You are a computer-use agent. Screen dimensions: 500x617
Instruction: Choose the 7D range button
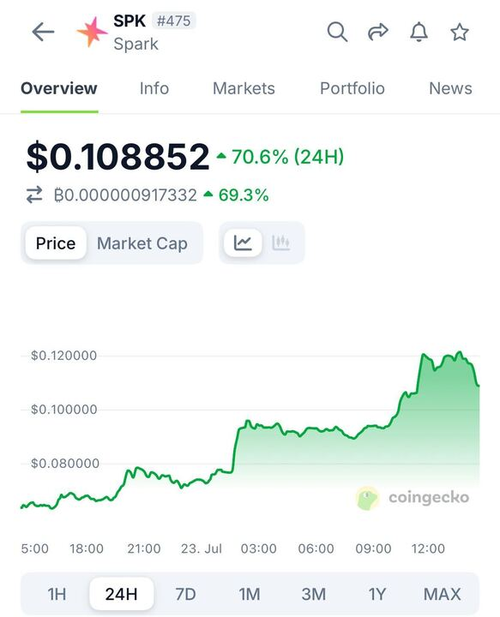pos(185,594)
